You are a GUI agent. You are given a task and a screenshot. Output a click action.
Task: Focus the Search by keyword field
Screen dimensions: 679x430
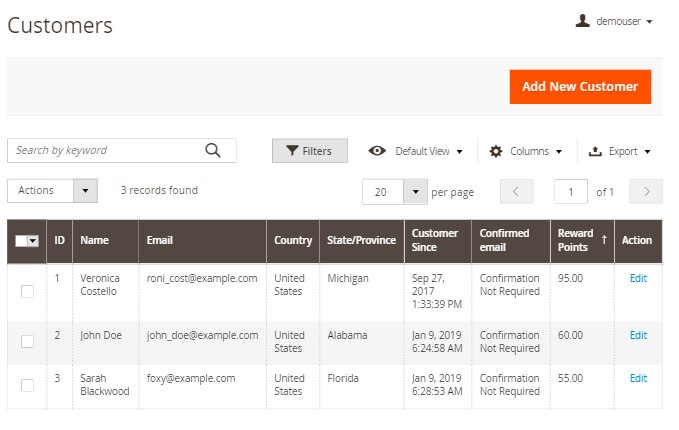click(105, 151)
